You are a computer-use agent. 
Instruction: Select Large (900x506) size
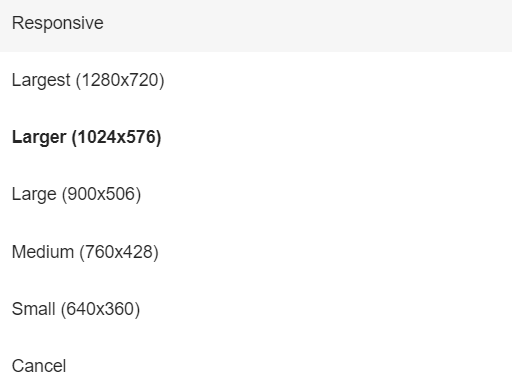pyautogui.click(x=256, y=194)
